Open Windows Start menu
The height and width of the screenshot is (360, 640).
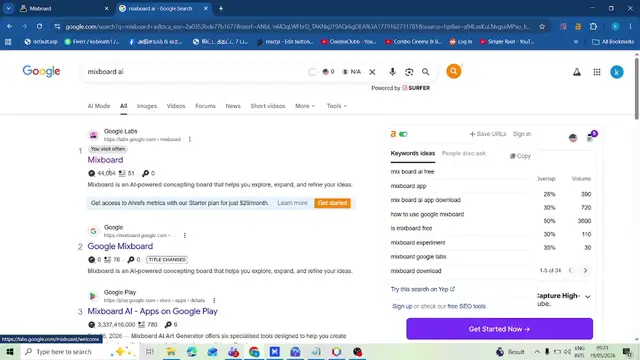click(10, 351)
